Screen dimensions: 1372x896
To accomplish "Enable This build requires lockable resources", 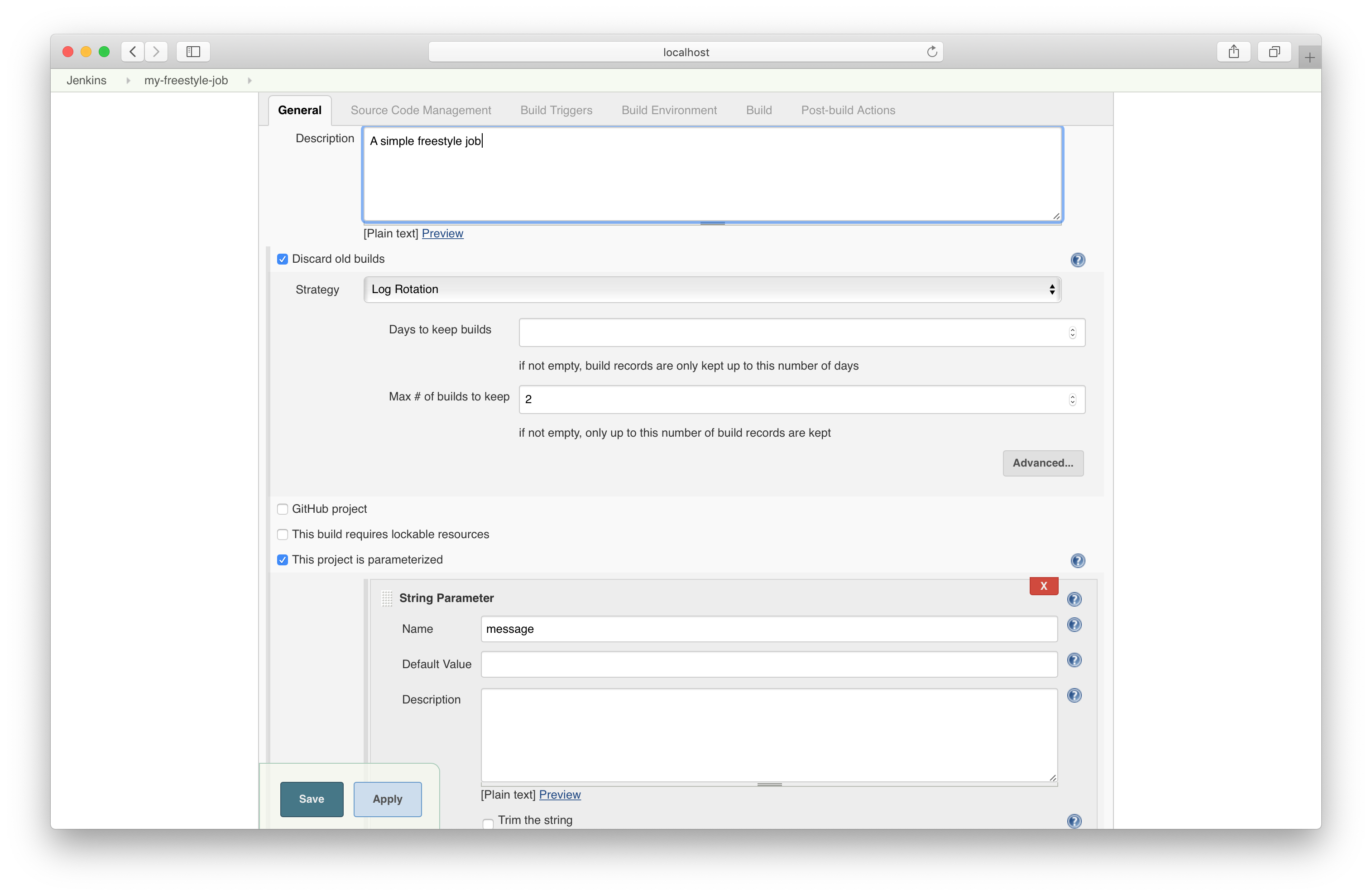I will [x=283, y=535].
